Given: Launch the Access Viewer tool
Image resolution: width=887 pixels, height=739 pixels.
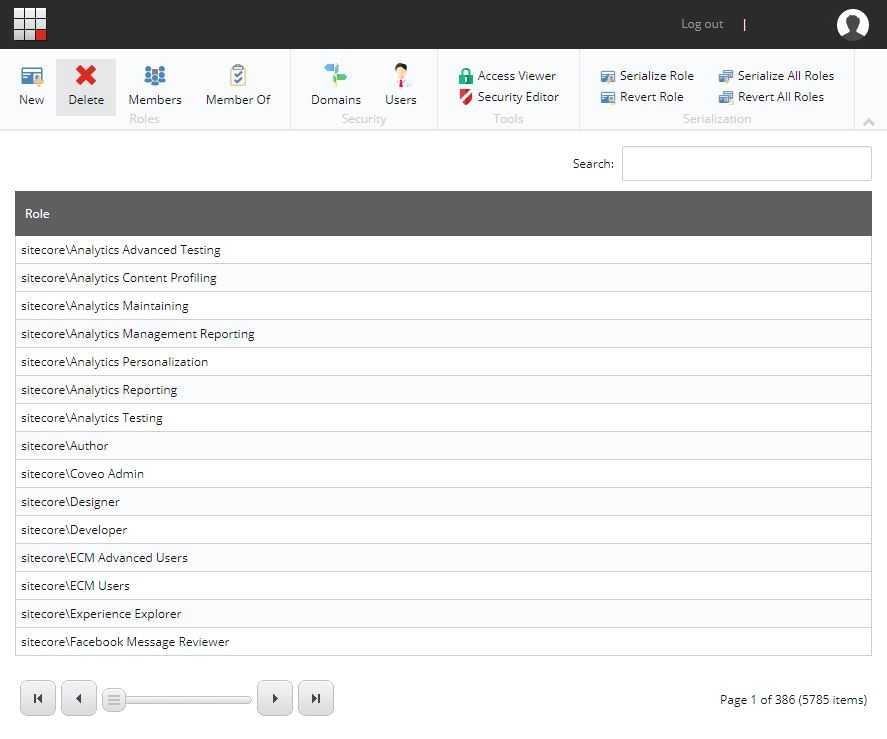Looking at the screenshot, I should point(507,76).
